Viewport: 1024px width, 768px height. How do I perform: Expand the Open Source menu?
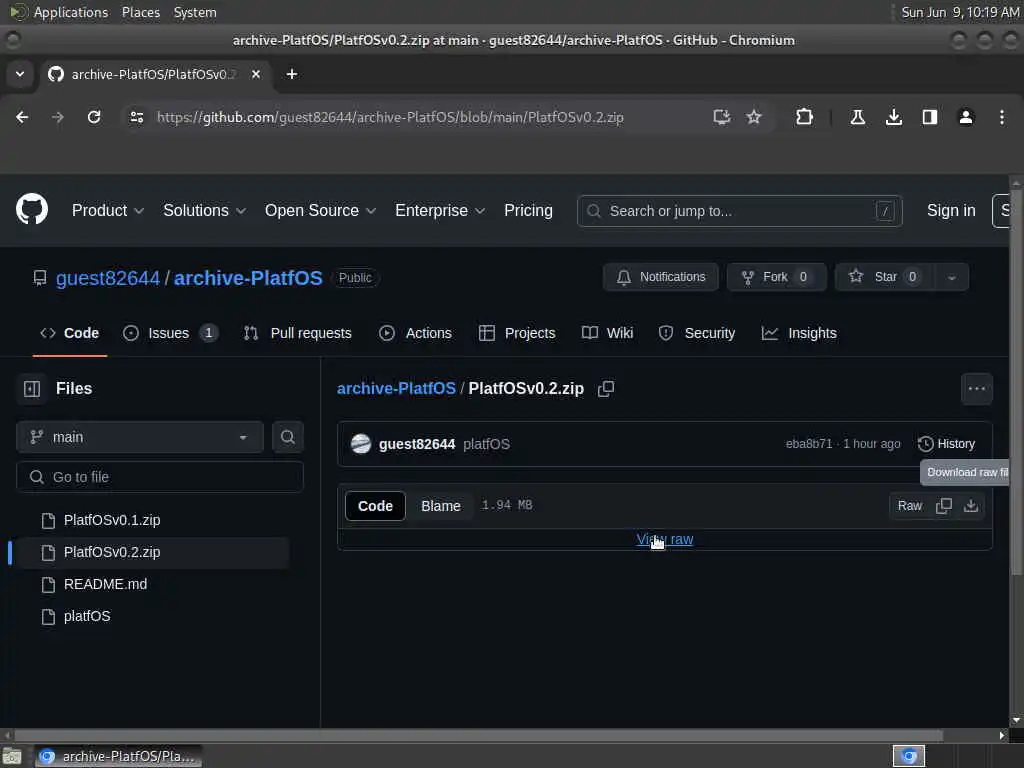[x=321, y=210]
